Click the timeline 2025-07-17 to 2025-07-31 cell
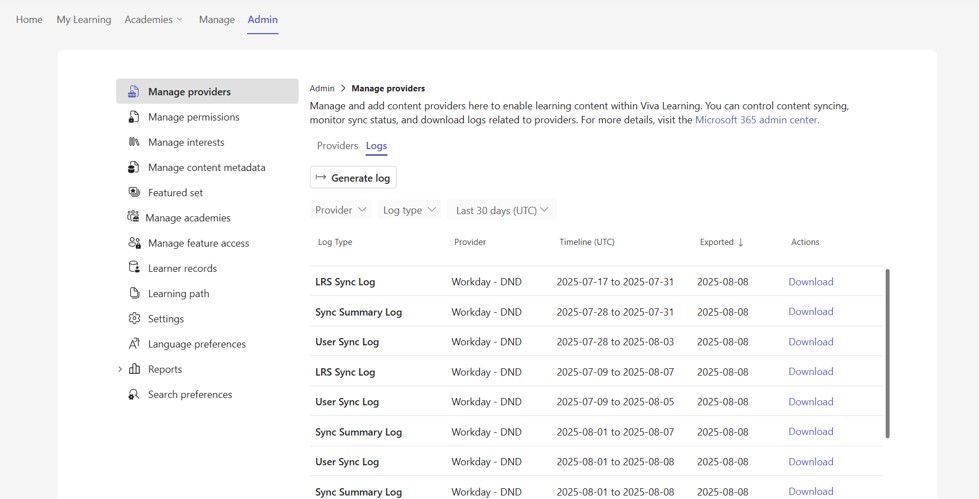This screenshot has height=499, width=979. [x=615, y=282]
